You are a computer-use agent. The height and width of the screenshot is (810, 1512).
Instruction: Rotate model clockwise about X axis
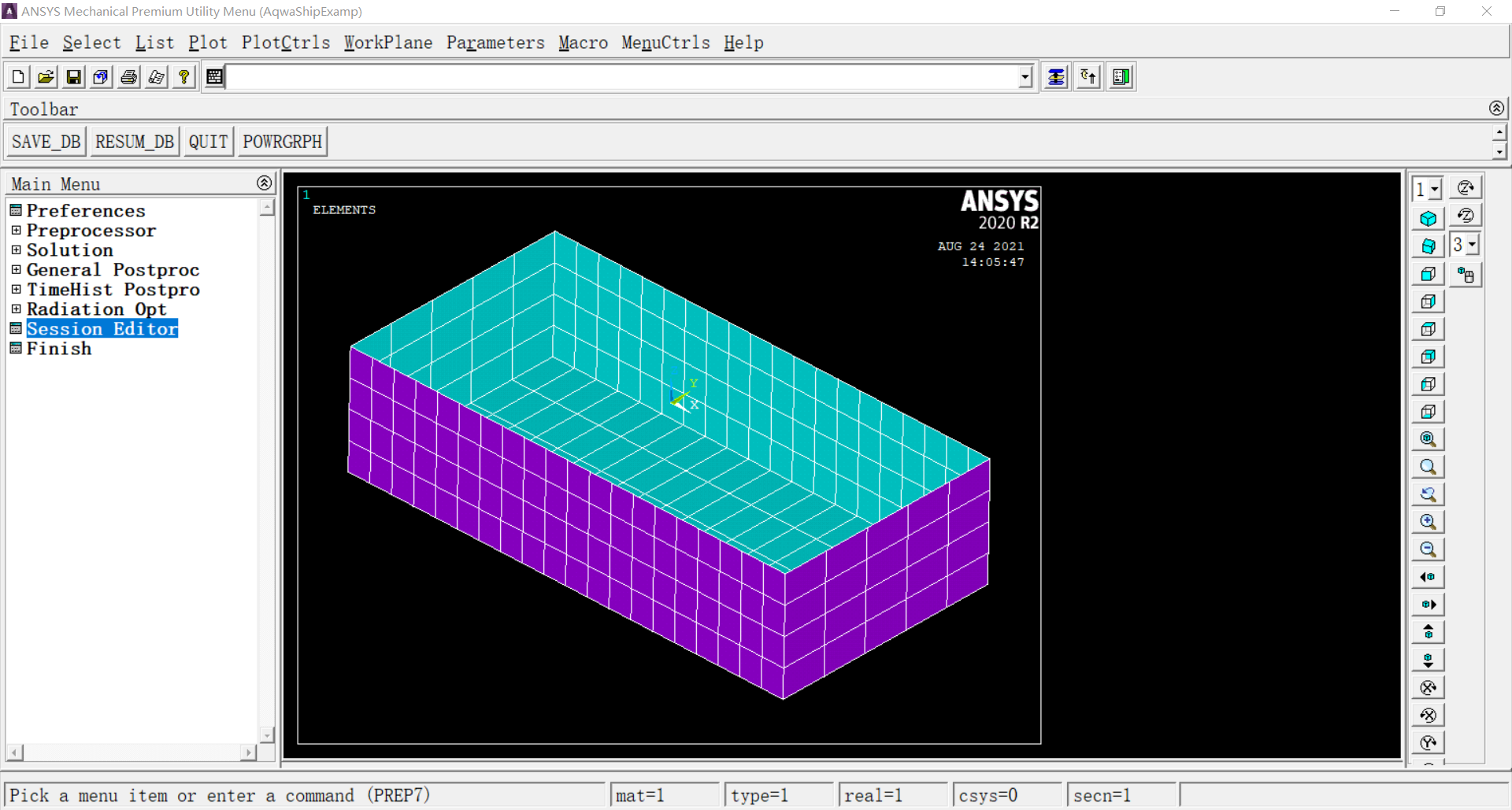(1428, 687)
